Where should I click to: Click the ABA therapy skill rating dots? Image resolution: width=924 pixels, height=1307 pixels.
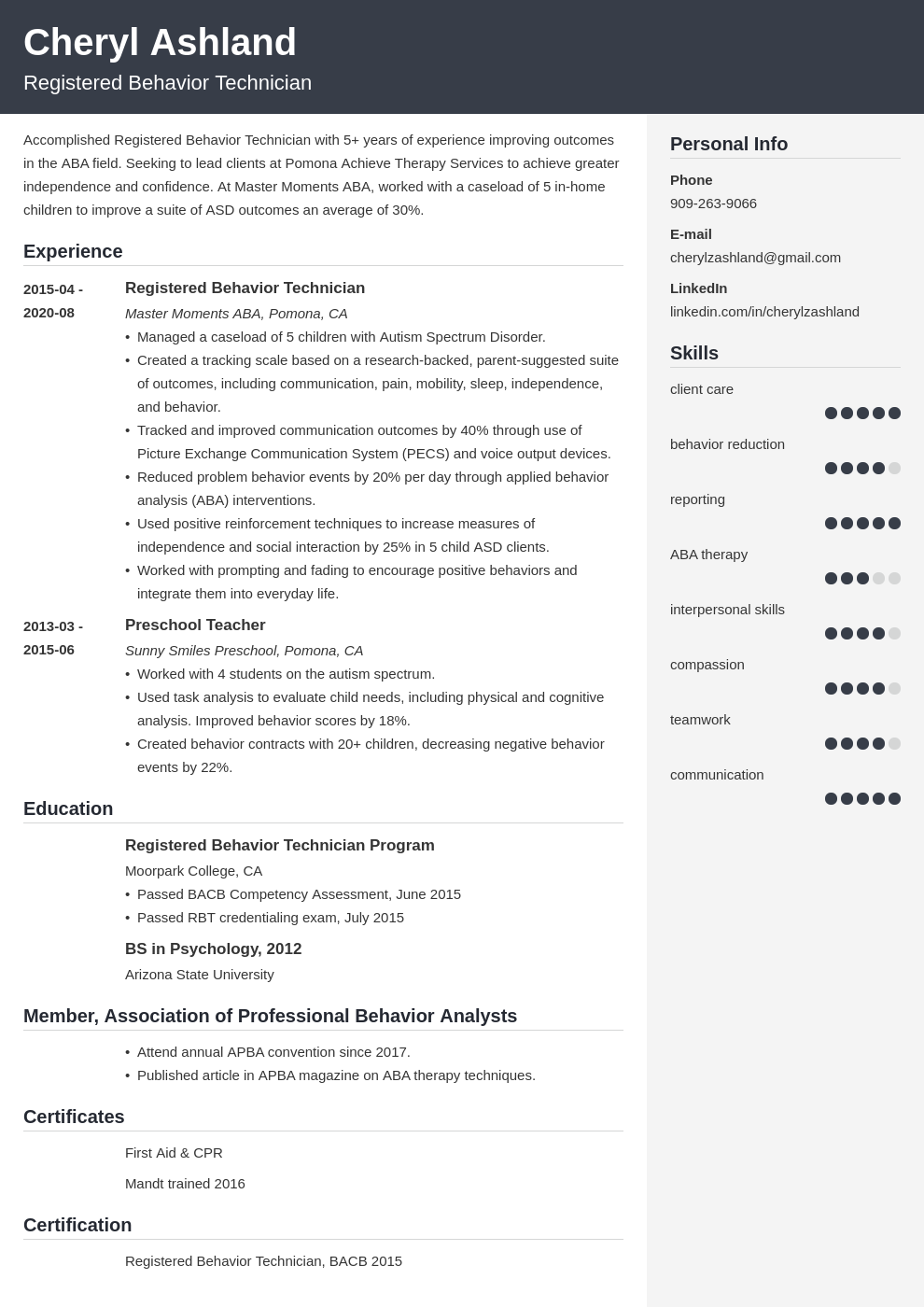862,578
